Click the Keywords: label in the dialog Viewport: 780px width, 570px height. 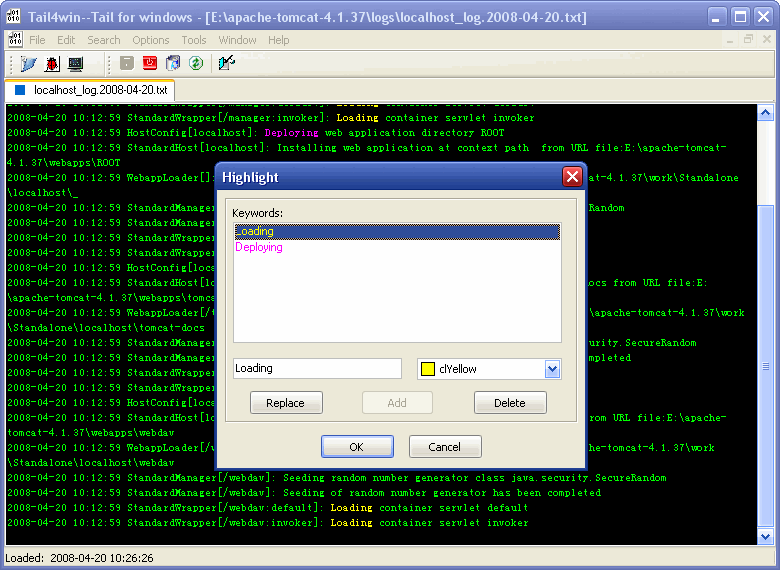pyautogui.click(x=257, y=213)
